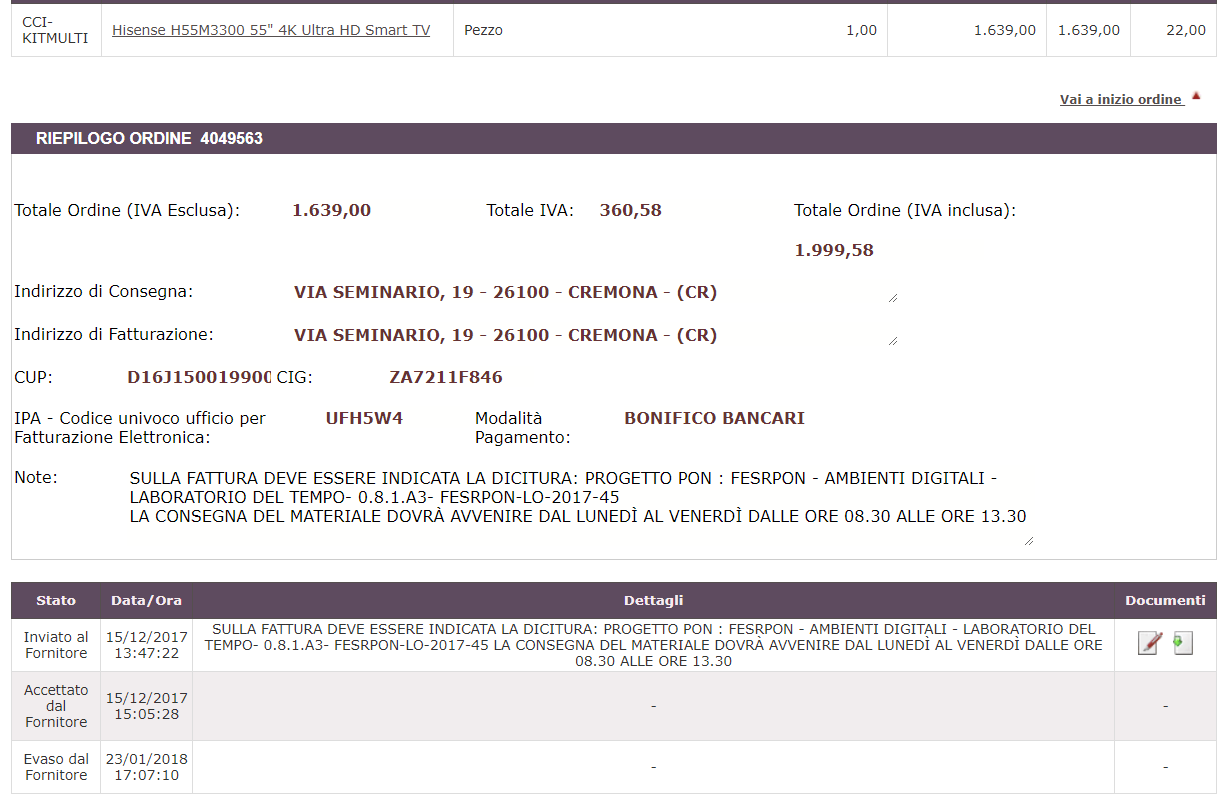Download document via green arrow icon
The image size is (1219, 812).
pos(1183,644)
